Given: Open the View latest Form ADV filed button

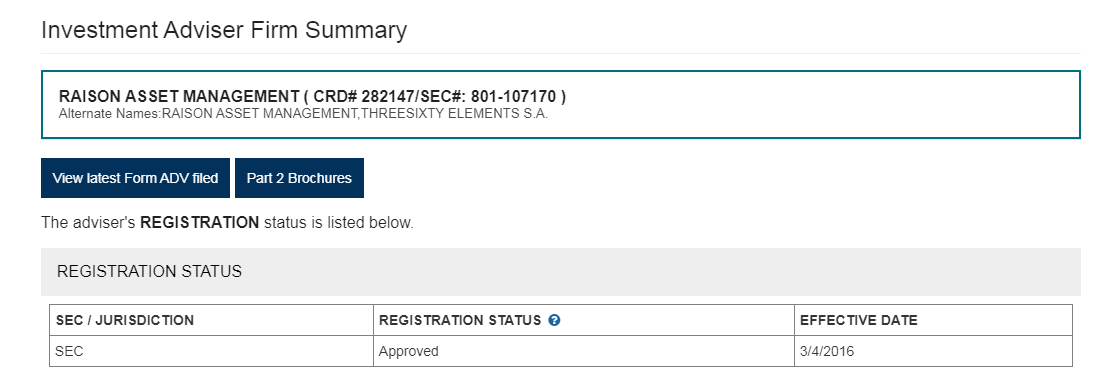Looking at the screenshot, I should pos(135,178).
